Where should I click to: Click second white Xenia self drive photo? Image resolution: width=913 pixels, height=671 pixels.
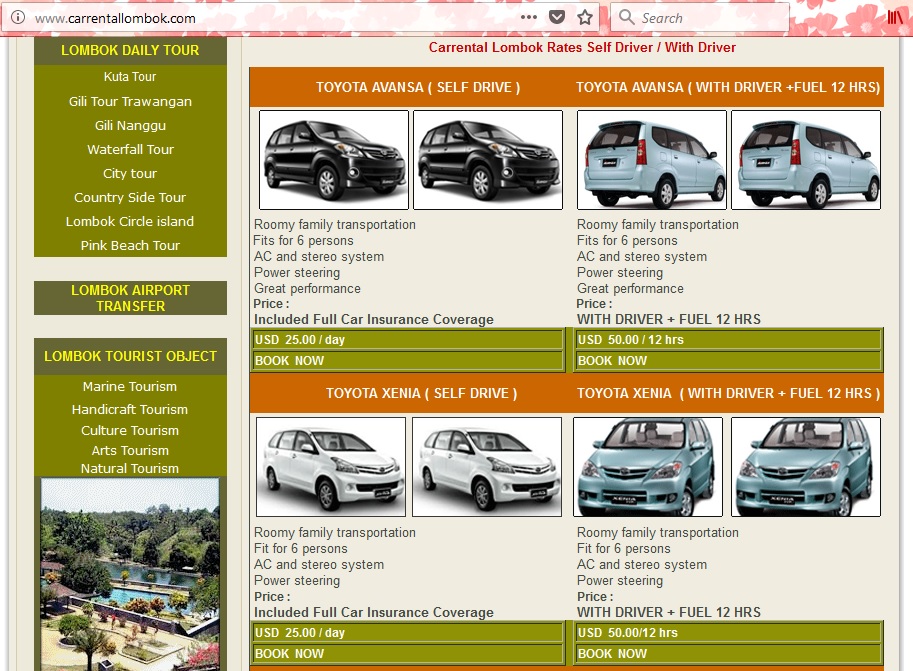pos(487,467)
